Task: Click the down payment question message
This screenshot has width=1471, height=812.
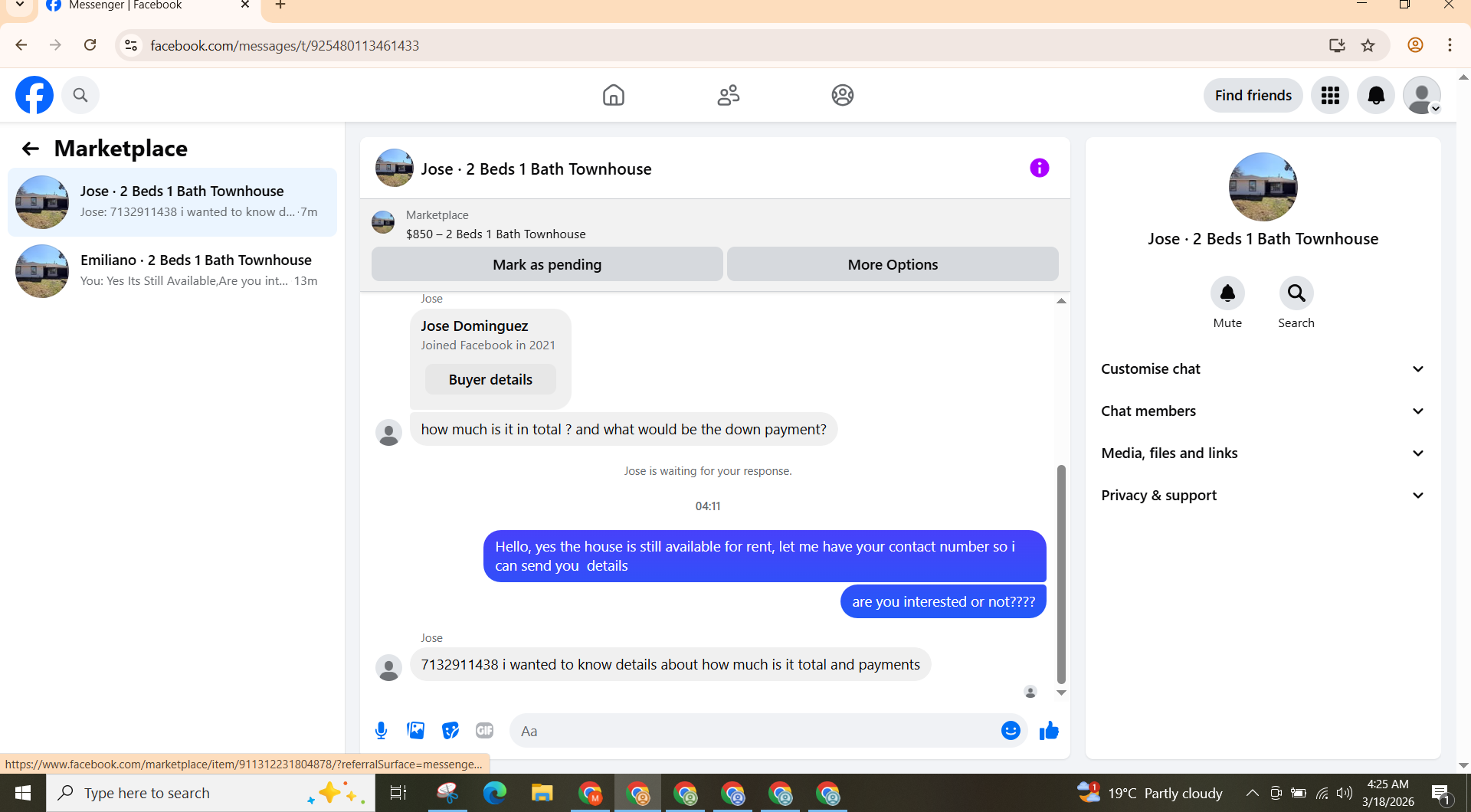Action: (x=624, y=430)
